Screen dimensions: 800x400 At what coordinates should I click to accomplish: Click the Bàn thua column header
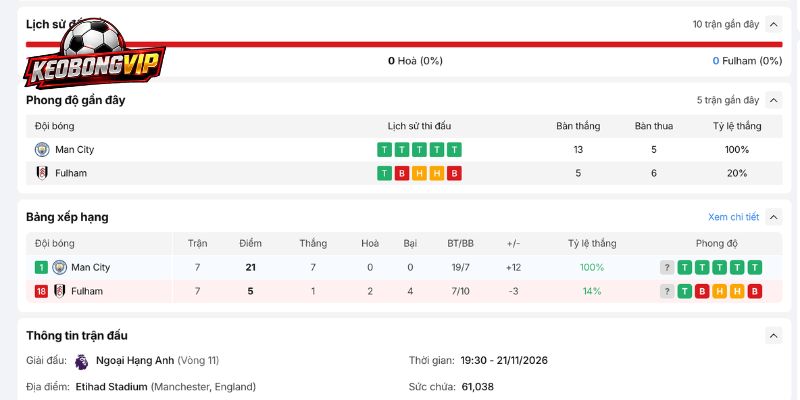[x=654, y=126]
